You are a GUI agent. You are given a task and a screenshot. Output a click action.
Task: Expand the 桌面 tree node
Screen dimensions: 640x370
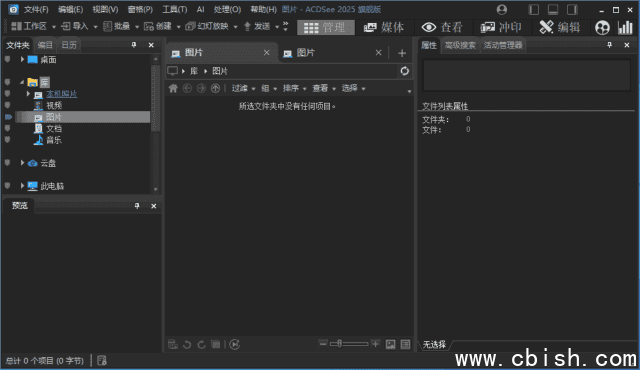tap(22, 60)
